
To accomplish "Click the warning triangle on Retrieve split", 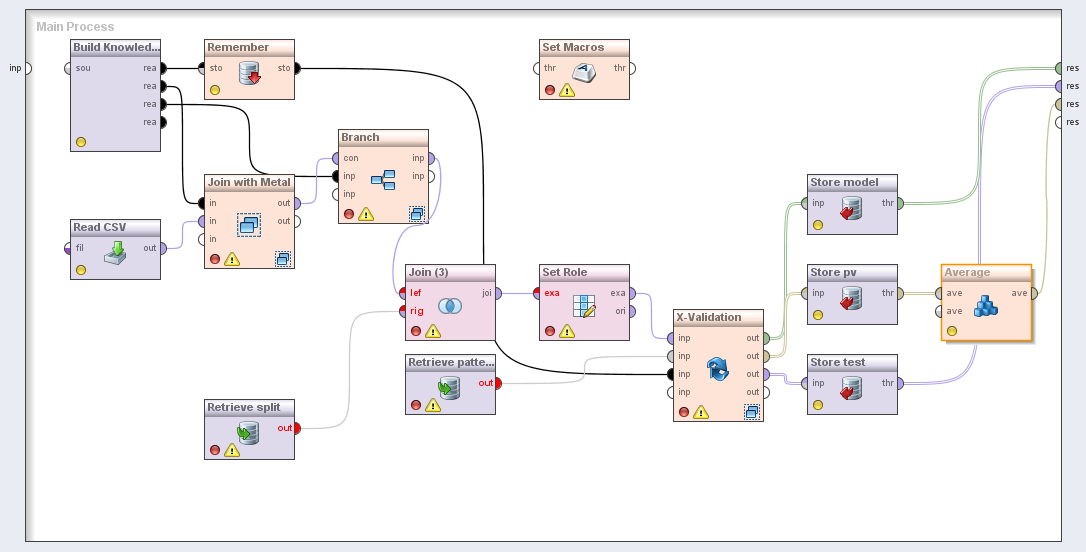I will 232,450.
